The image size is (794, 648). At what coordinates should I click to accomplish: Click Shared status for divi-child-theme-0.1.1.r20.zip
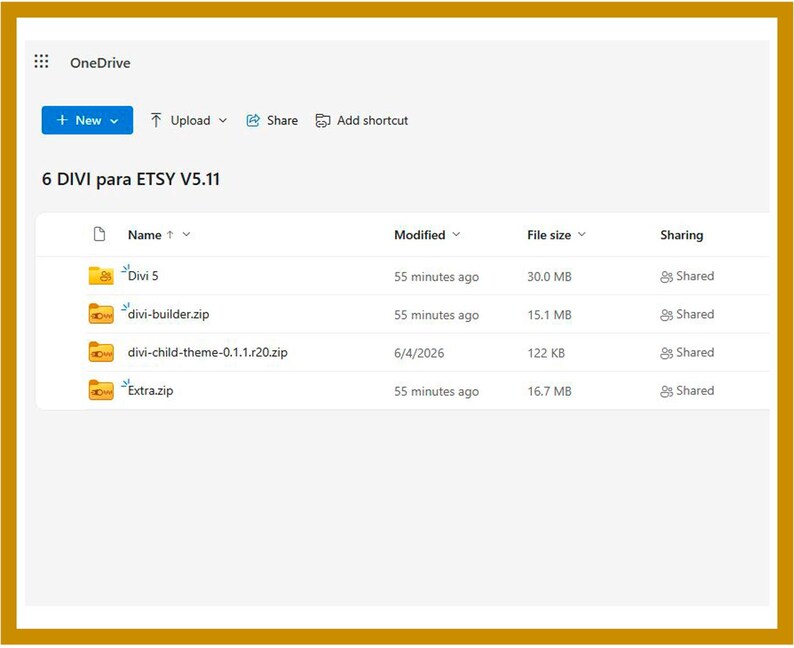point(687,353)
